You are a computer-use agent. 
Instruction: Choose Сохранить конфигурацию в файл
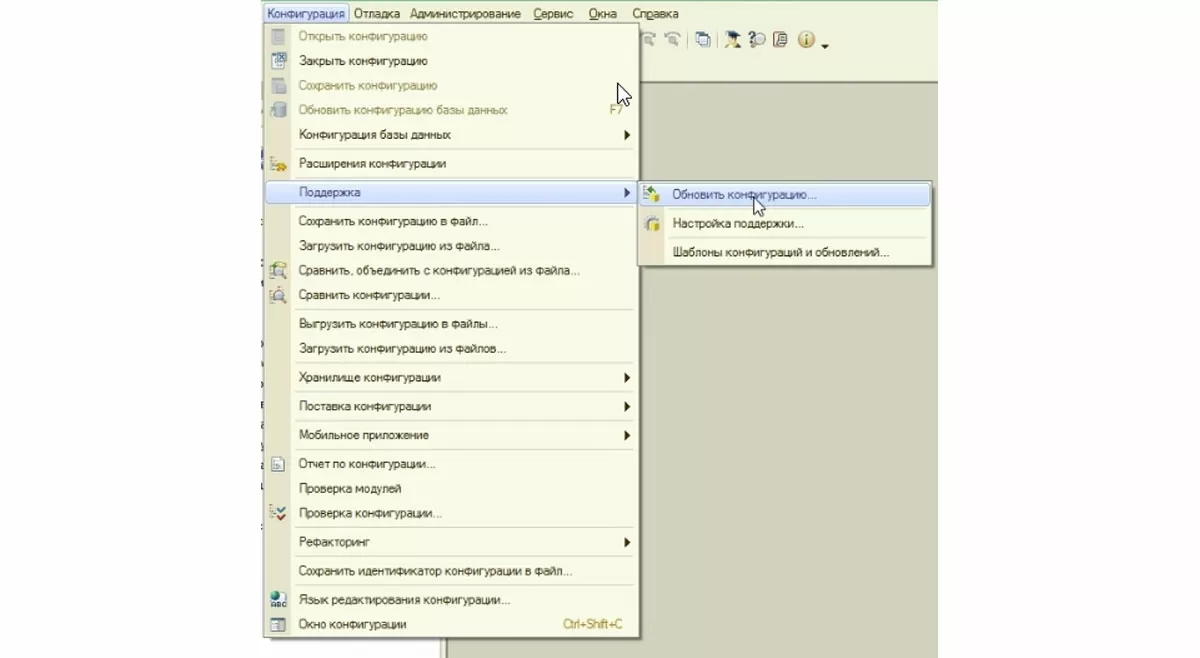point(449,222)
